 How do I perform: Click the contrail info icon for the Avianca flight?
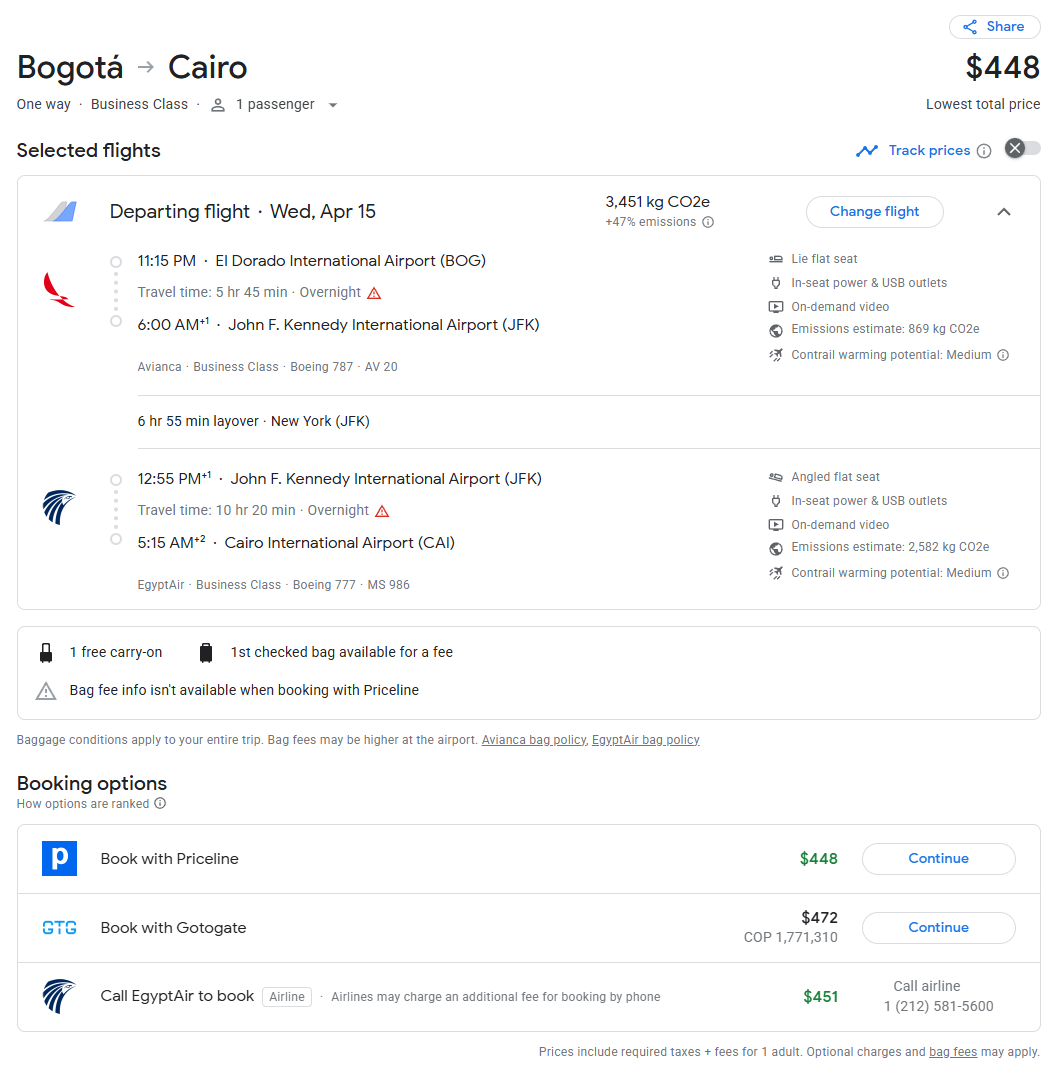pyautogui.click(x=1003, y=355)
